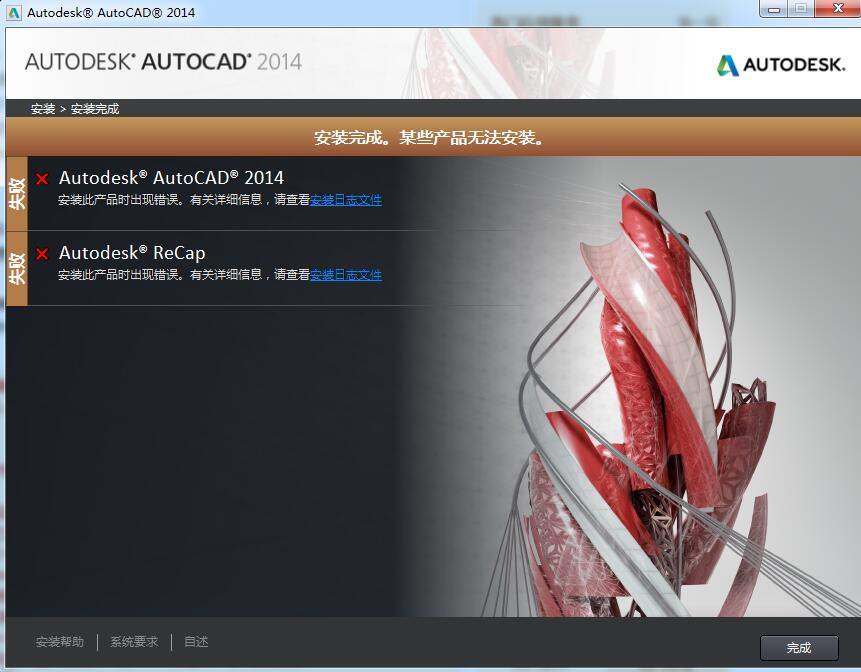Select the Autodesk® ReCap product title
861x672 pixels.
(132, 253)
